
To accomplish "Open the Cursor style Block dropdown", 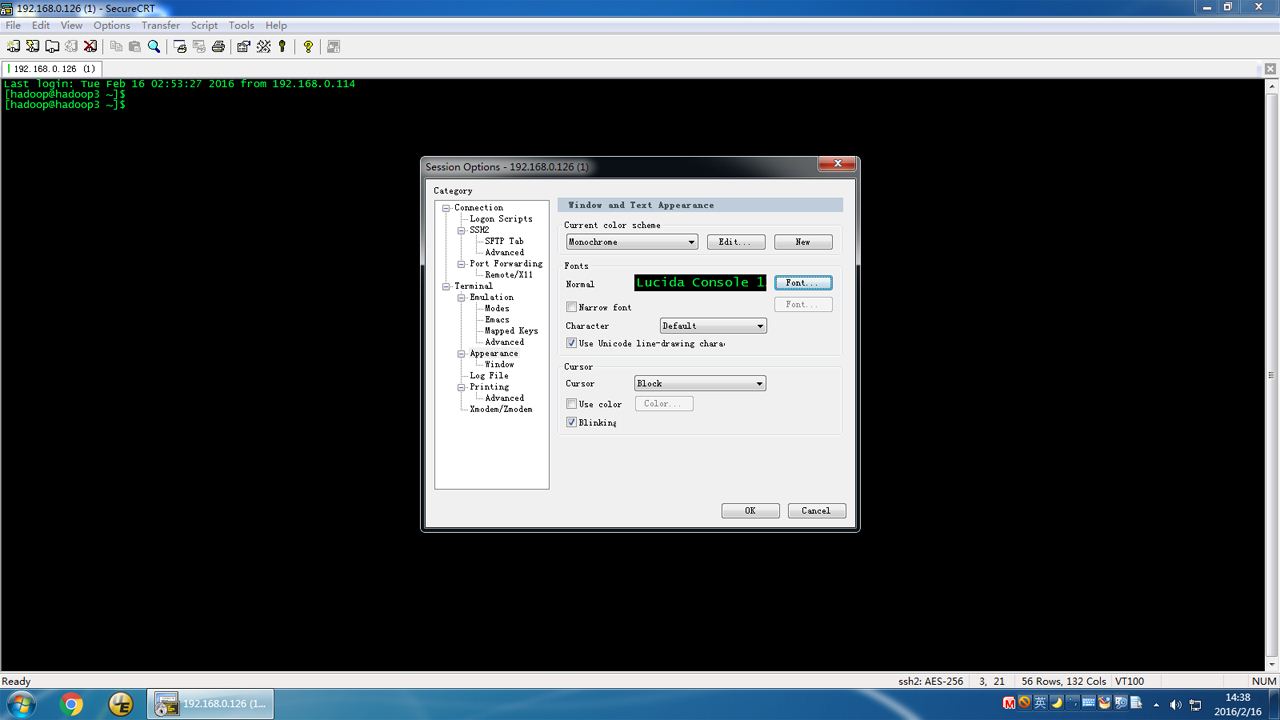I will (x=700, y=383).
